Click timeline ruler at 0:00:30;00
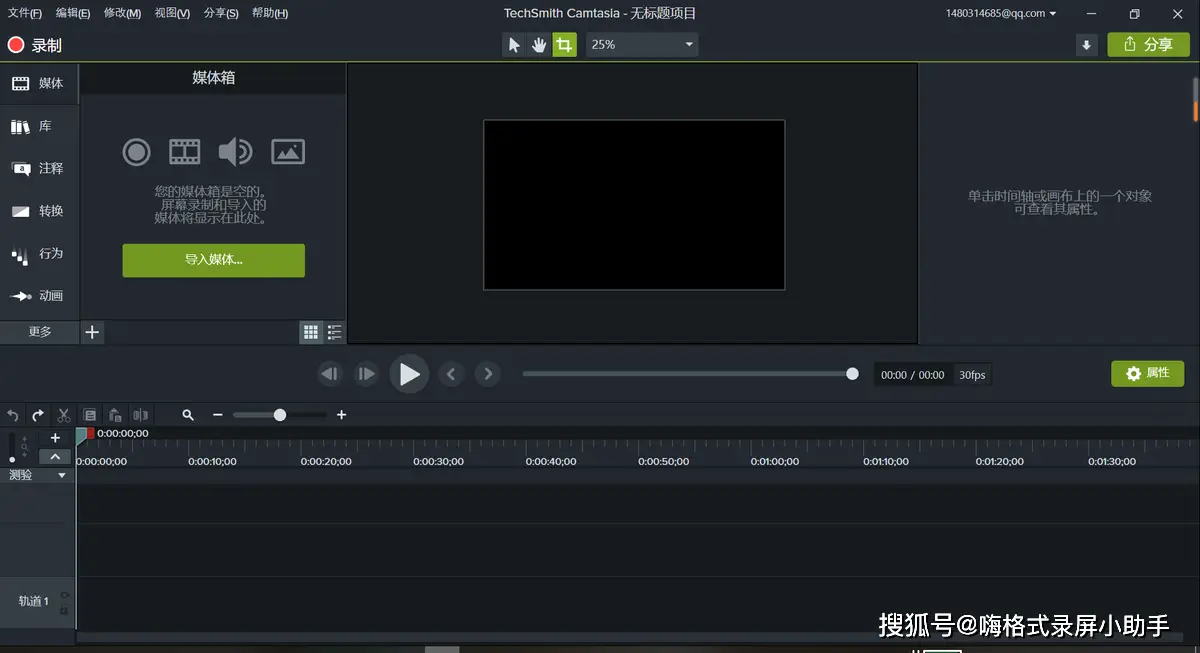 pos(438,461)
